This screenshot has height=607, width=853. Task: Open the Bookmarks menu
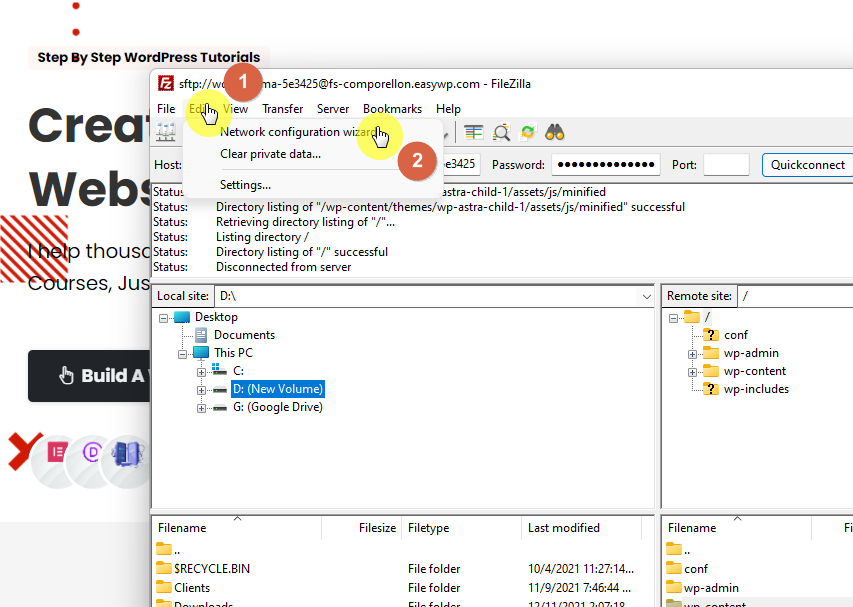coord(392,109)
